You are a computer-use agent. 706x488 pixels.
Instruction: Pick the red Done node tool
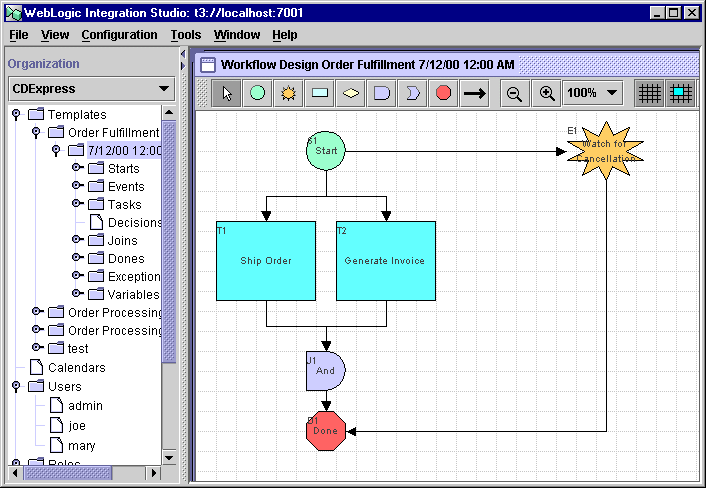443,93
